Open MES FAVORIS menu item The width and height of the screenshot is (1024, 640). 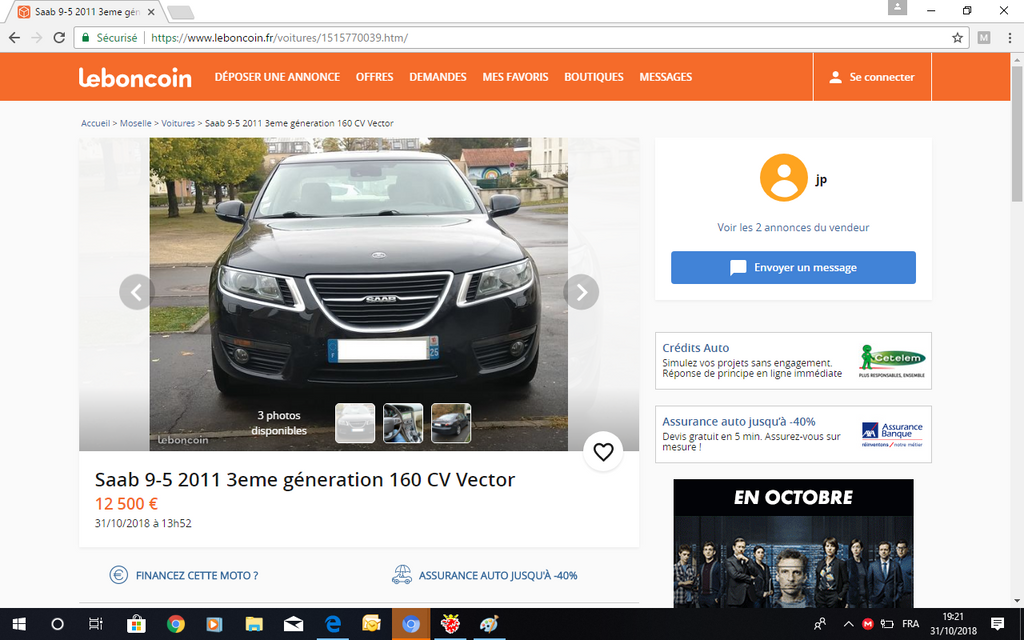(x=515, y=77)
